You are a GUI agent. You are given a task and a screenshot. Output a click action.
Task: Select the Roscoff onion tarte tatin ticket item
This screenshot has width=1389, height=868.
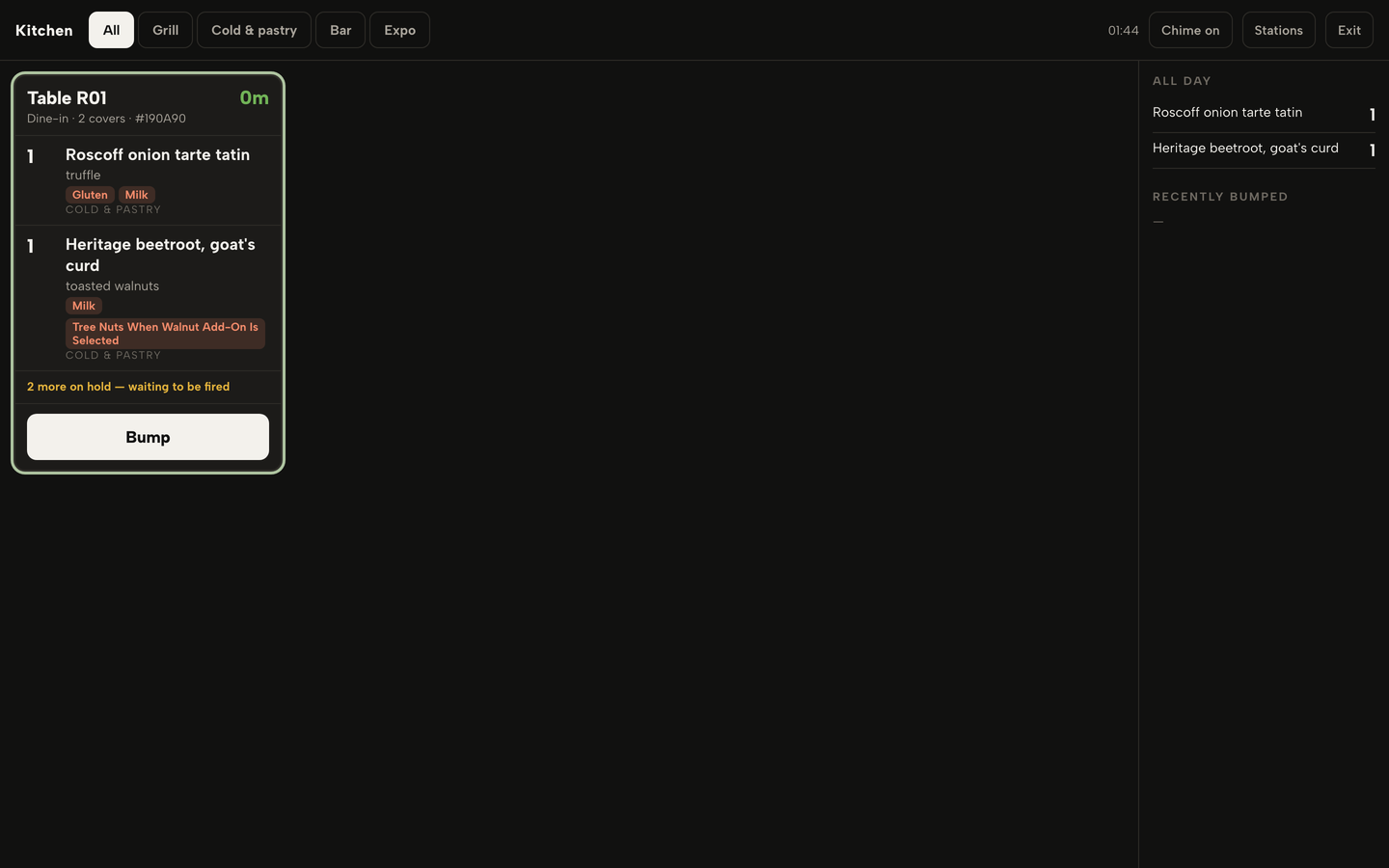pos(148,180)
